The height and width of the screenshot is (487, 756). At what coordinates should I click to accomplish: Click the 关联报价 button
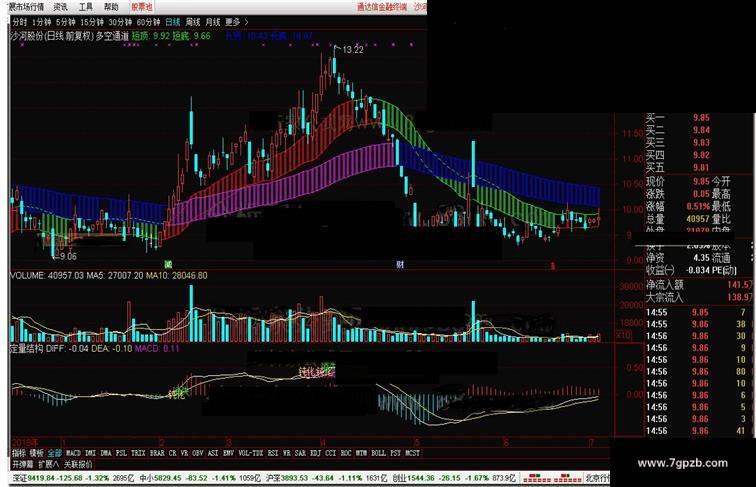click(x=78, y=464)
